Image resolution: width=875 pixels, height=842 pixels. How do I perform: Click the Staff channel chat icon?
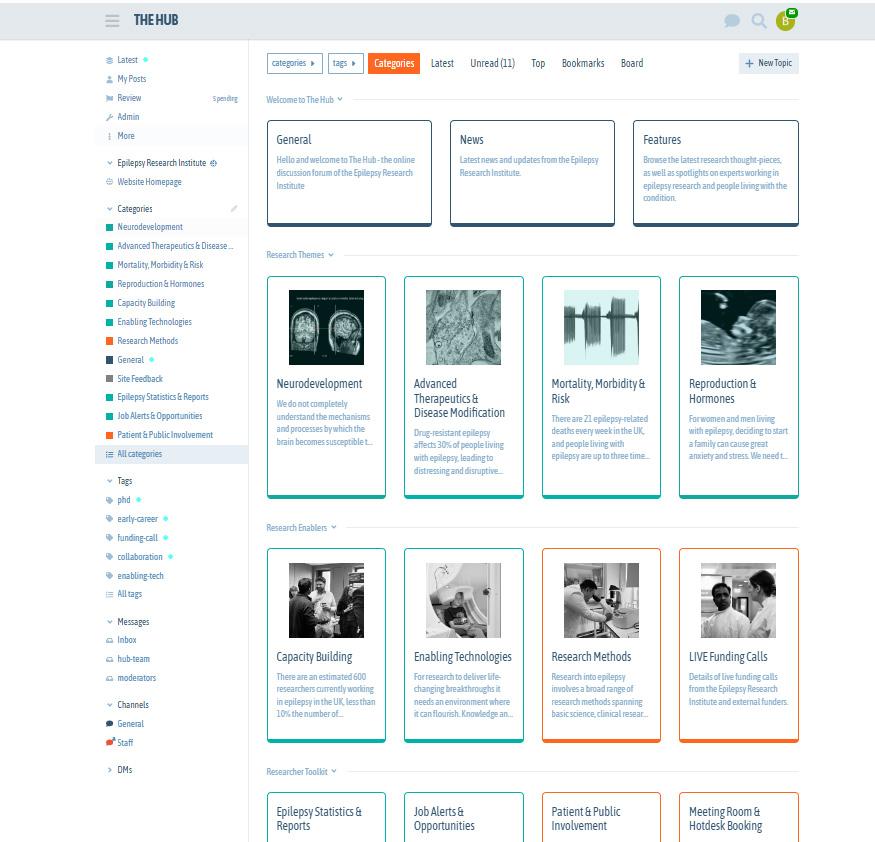[110, 742]
